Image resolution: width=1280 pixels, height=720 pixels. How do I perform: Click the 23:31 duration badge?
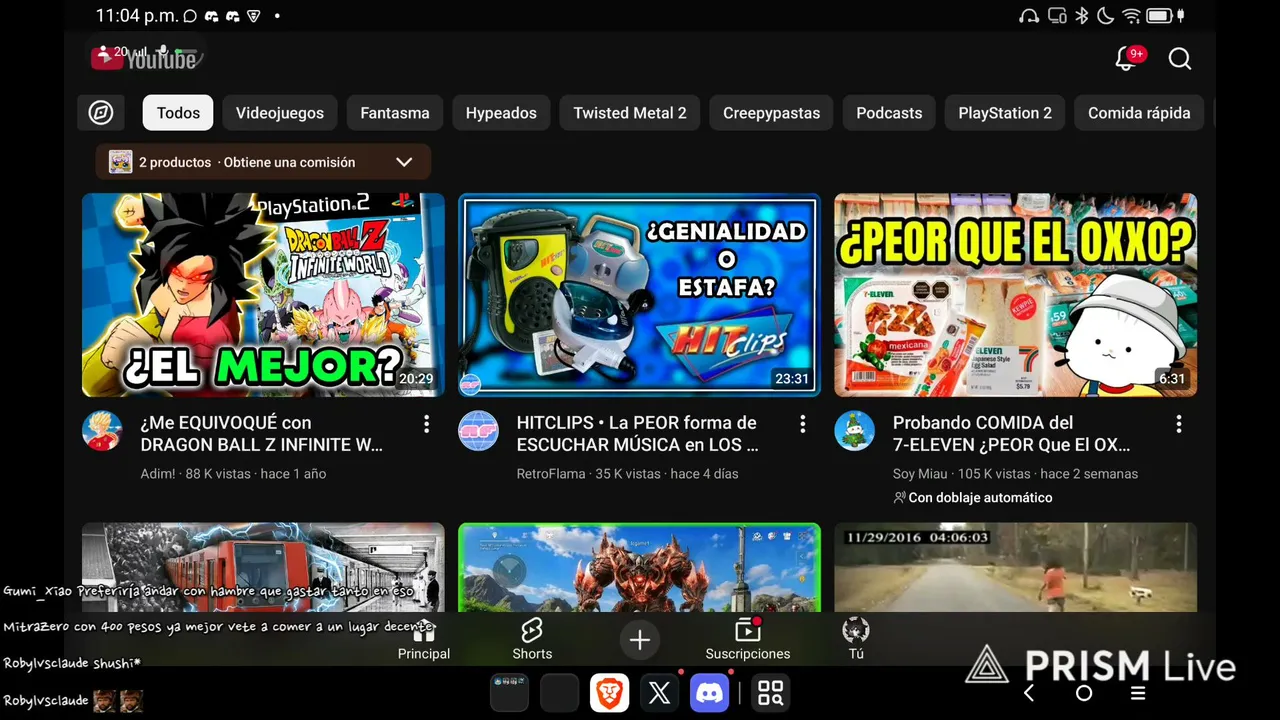point(792,380)
